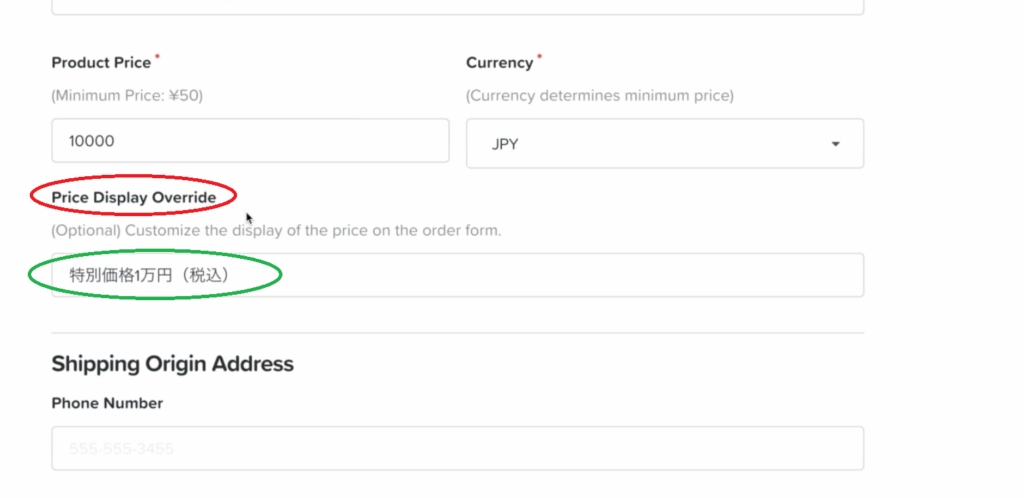Click the "Shipping Origin Address" heading
This screenshot has height=498, width=1024.
point(172,363)
